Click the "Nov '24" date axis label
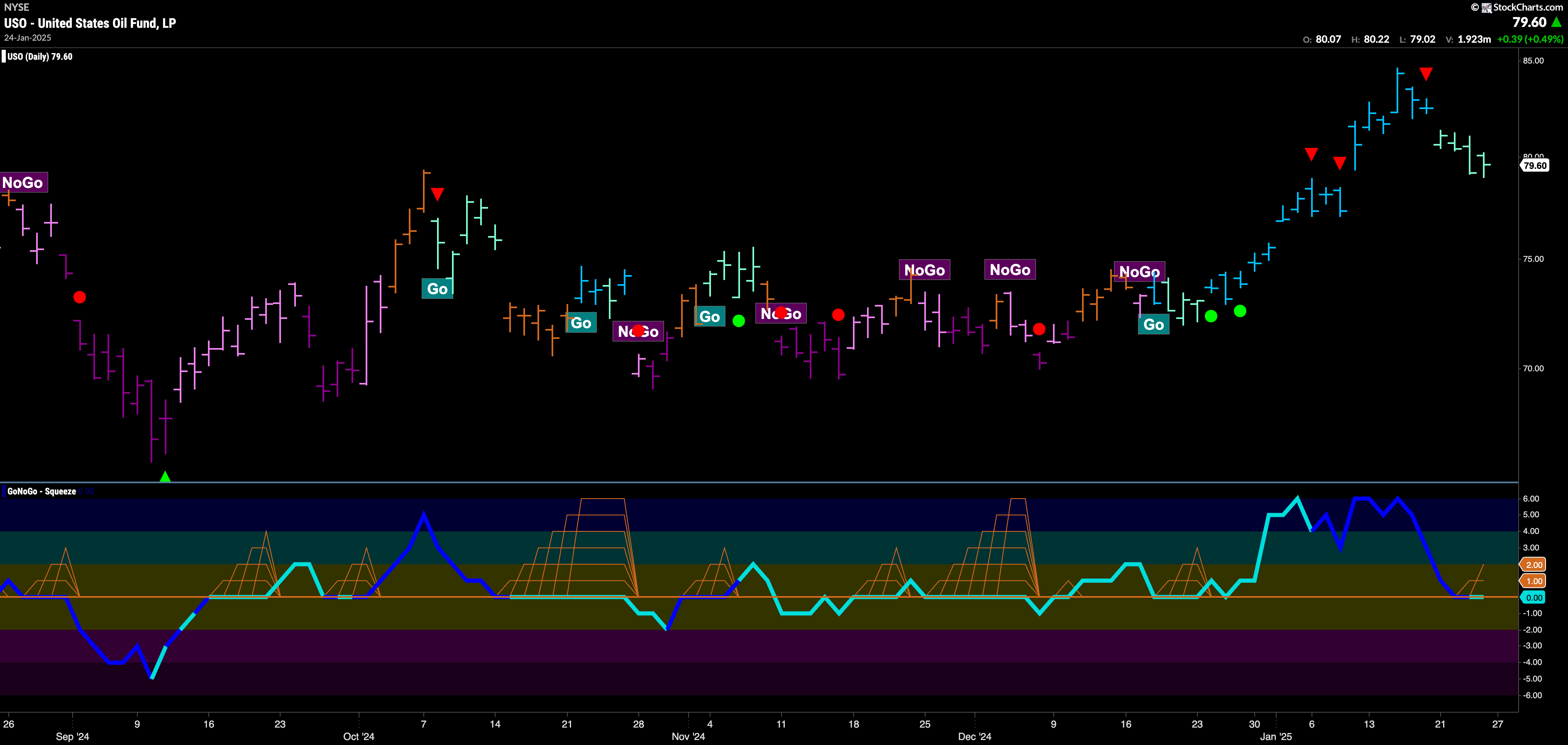The width and height of the screenshot is (1568, 745). (x=689, y=736)
